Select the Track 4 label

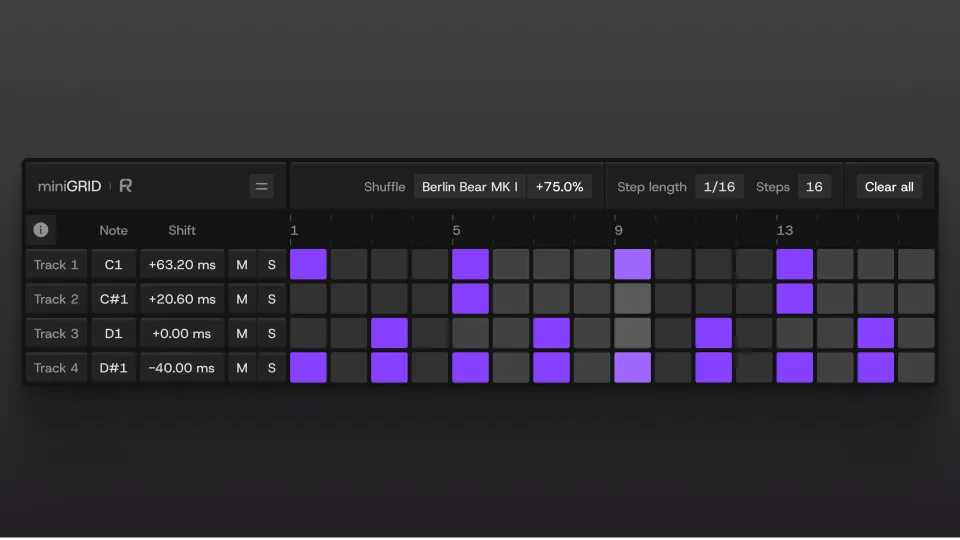(56, 367)
